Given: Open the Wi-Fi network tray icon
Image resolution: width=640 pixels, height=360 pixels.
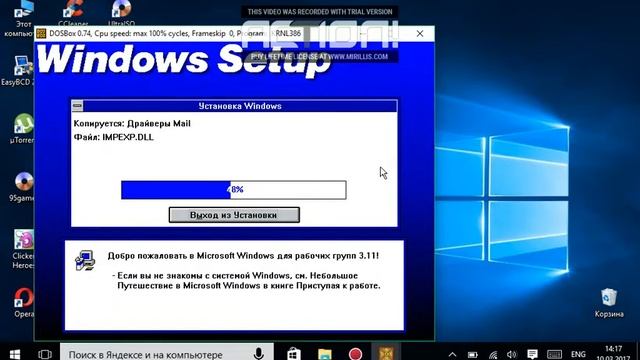Looking at the screenshot, I should (x=493, y=354).
